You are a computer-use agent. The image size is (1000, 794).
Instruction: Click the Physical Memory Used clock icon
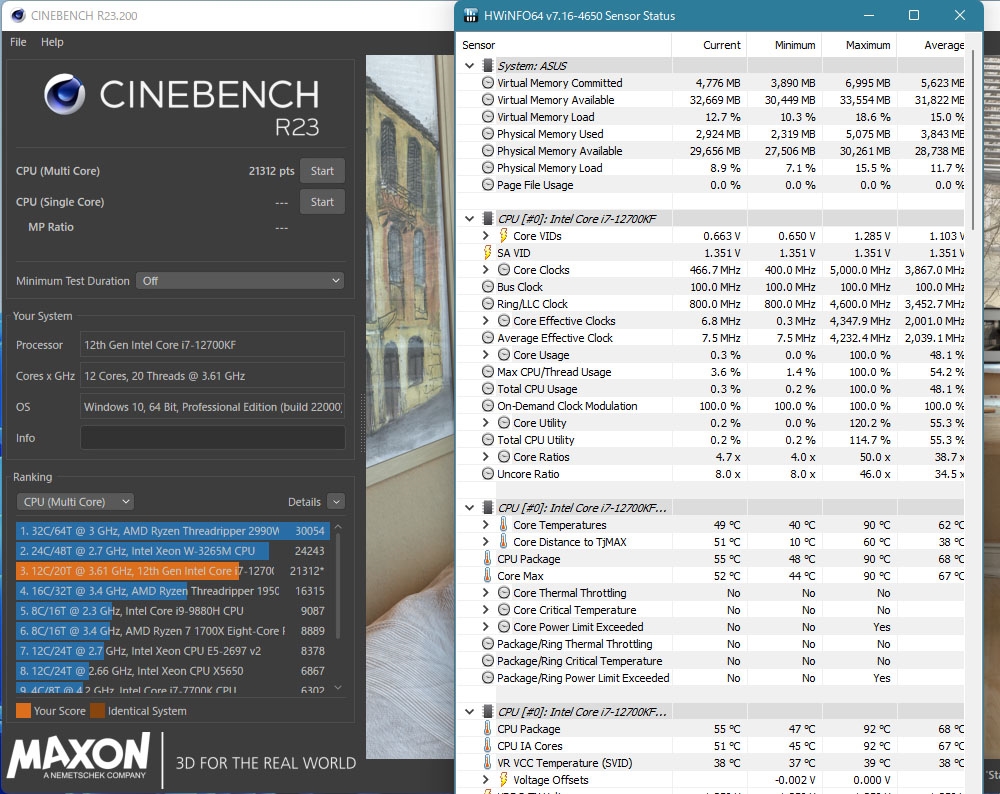[488, 134]
